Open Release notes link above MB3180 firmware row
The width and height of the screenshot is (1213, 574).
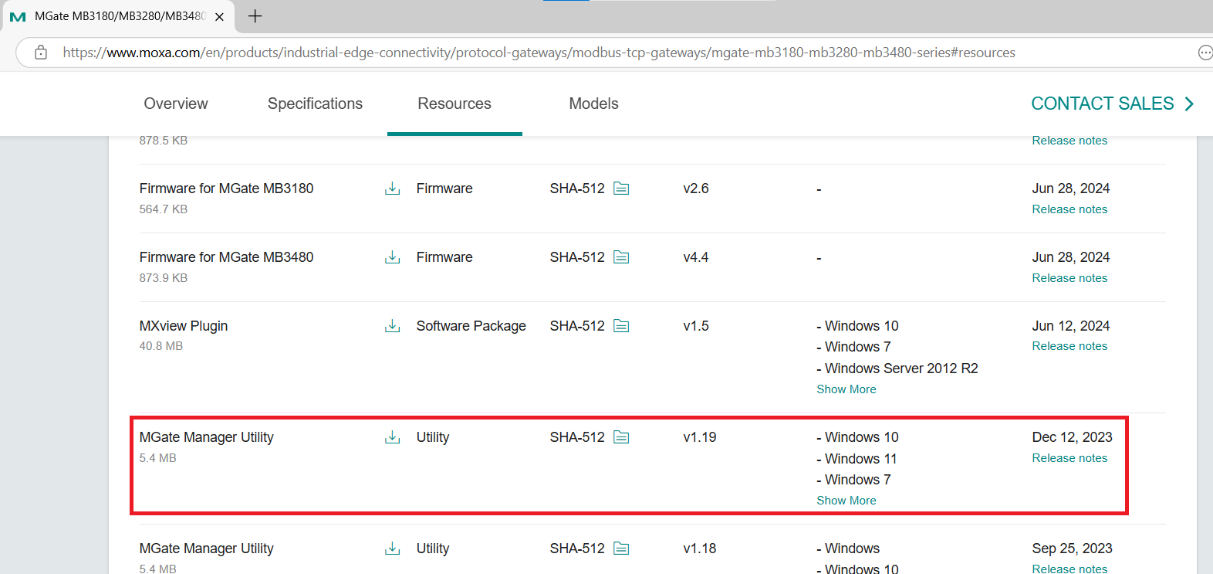click(x=1070, y=141)
